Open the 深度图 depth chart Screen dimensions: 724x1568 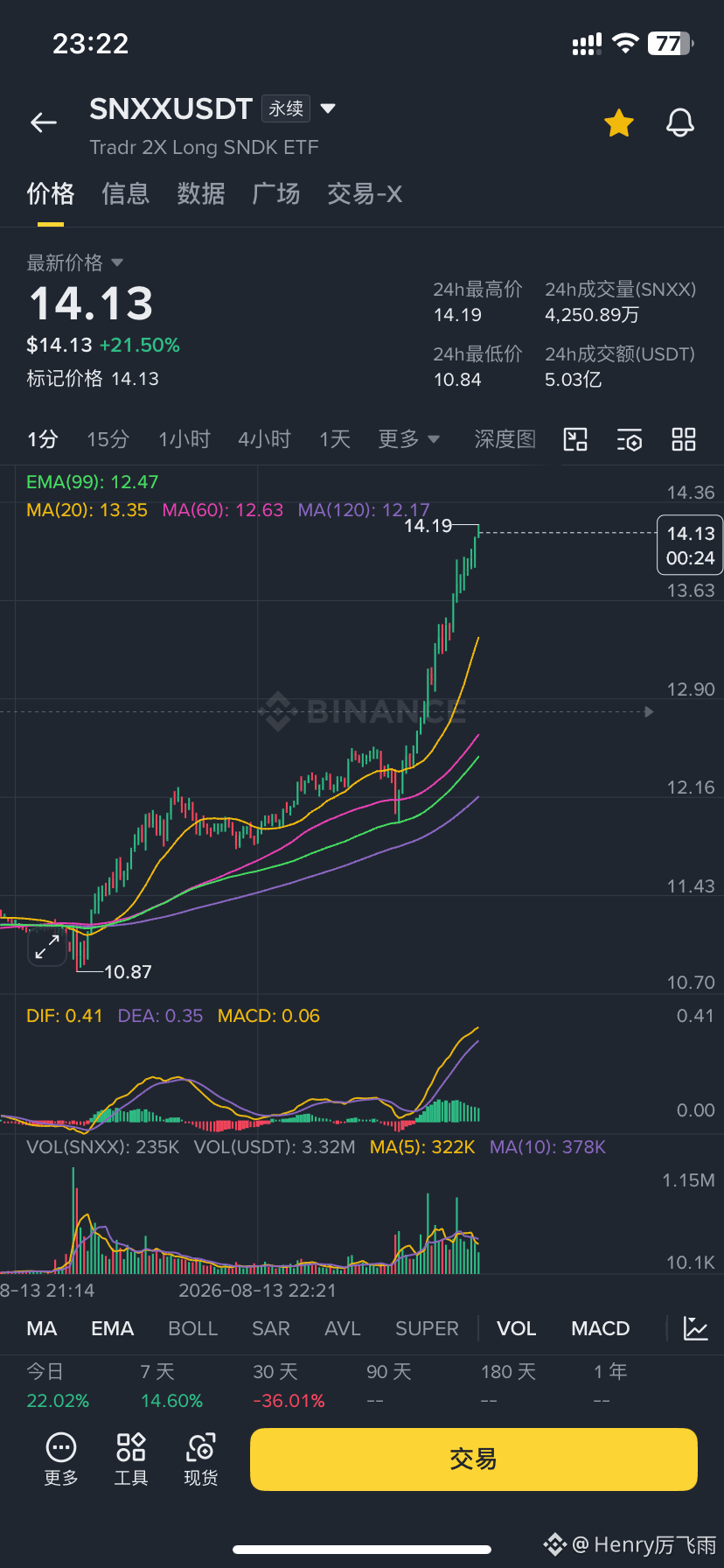pos(505,439)
